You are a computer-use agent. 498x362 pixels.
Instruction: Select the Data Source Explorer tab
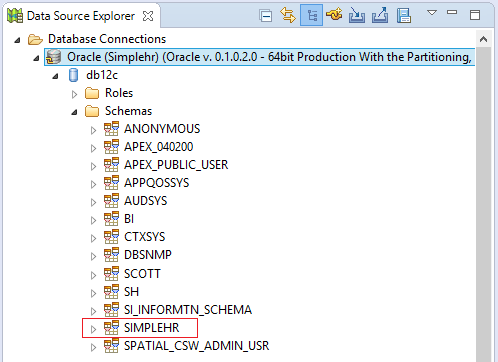81,16
